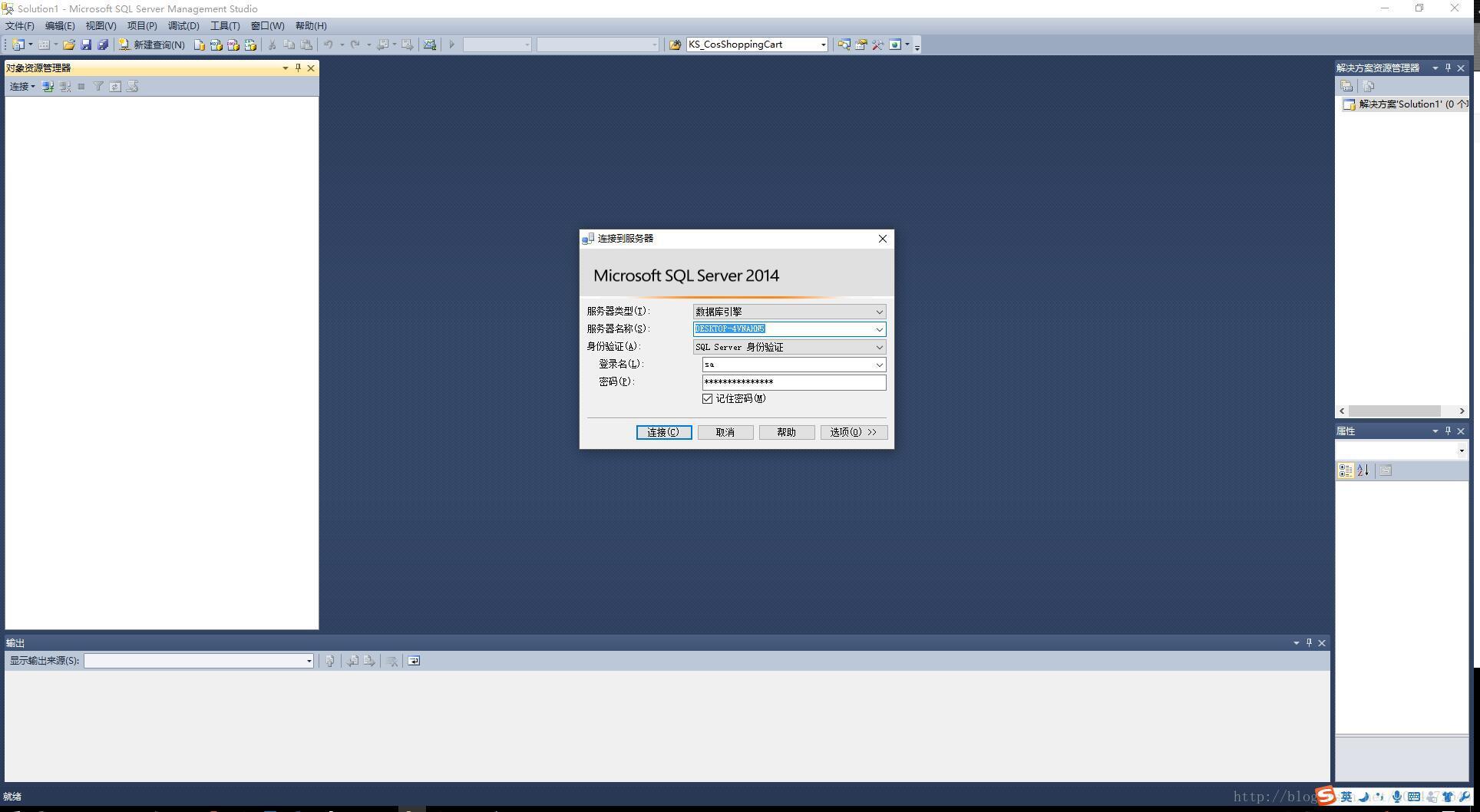The height and width of the screenshot is (812, 1480).
Task: Toggle the 记住密码 checkbox
Action: point(707,398)
